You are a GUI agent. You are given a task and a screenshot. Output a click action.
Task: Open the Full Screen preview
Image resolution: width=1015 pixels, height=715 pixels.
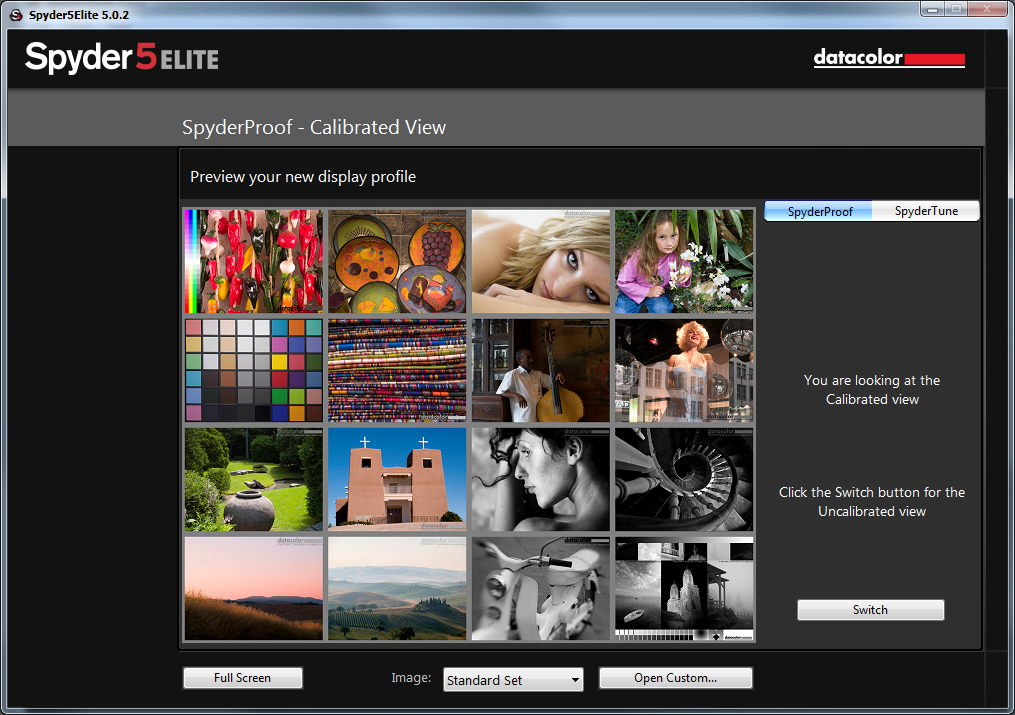click(x=243, y=677)
